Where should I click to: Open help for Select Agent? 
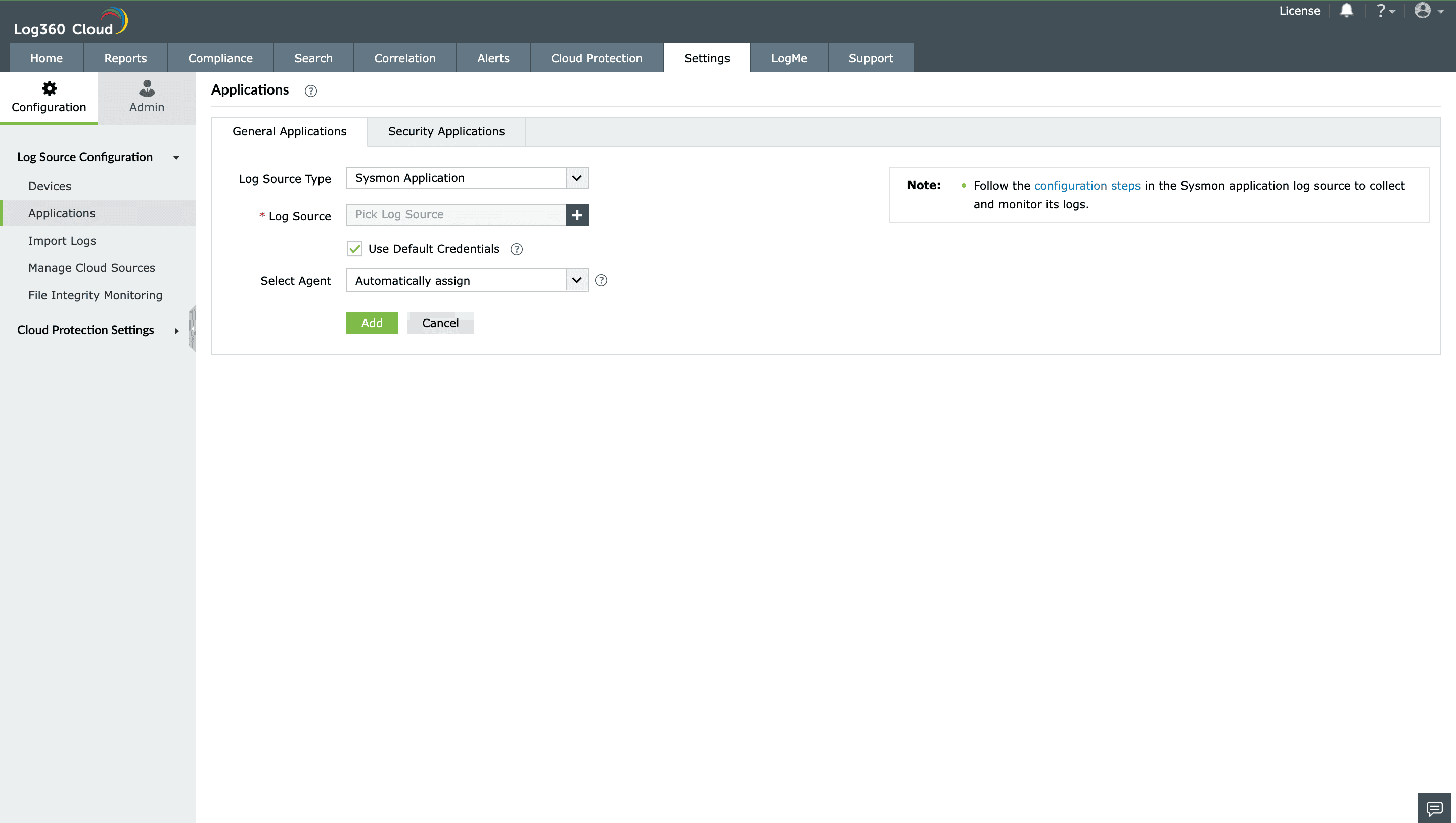pyautogui.click(x=602, y=280)
